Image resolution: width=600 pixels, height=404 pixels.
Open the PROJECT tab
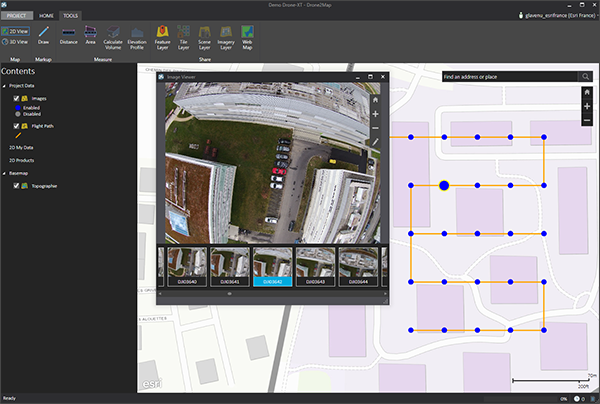pos(17,16)
